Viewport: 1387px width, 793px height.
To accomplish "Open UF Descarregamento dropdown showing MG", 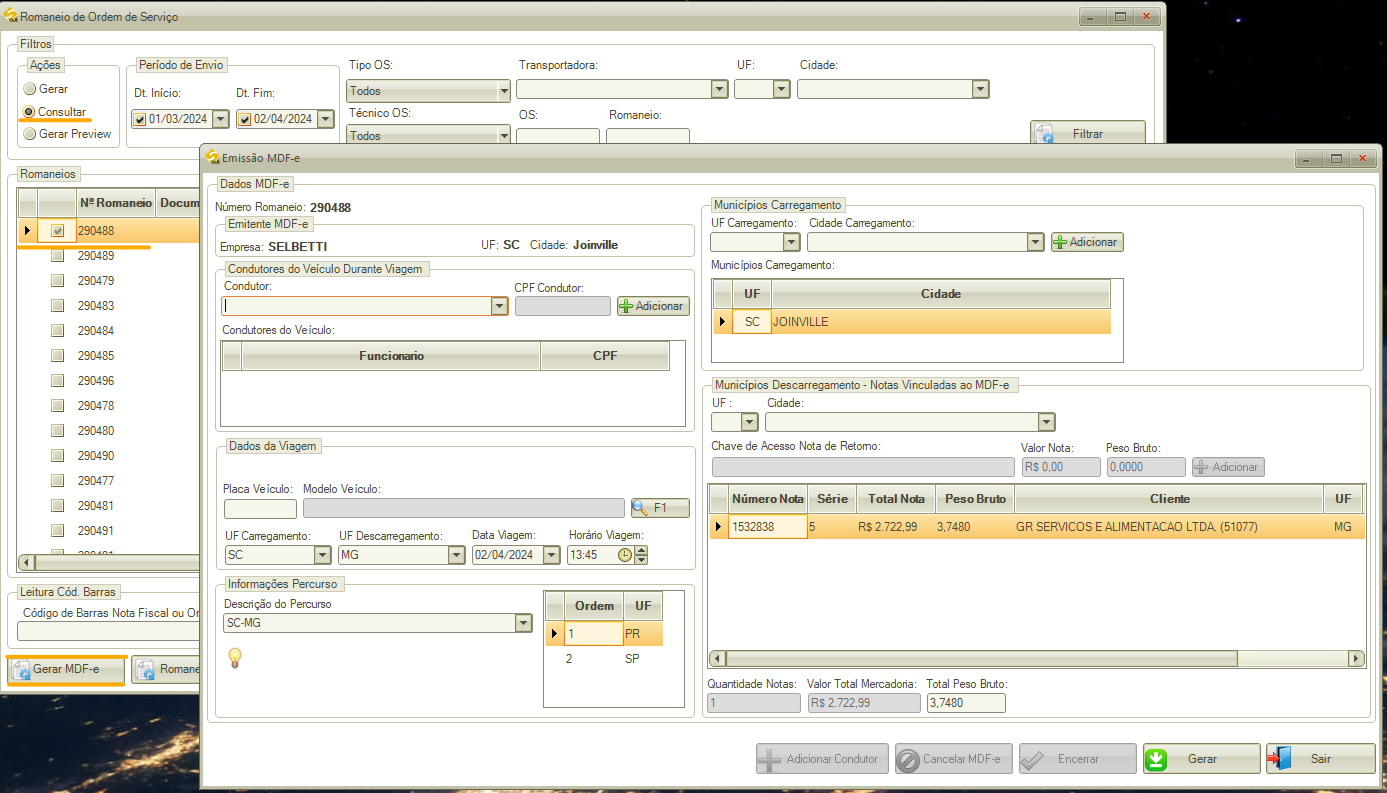I will 455,555.
